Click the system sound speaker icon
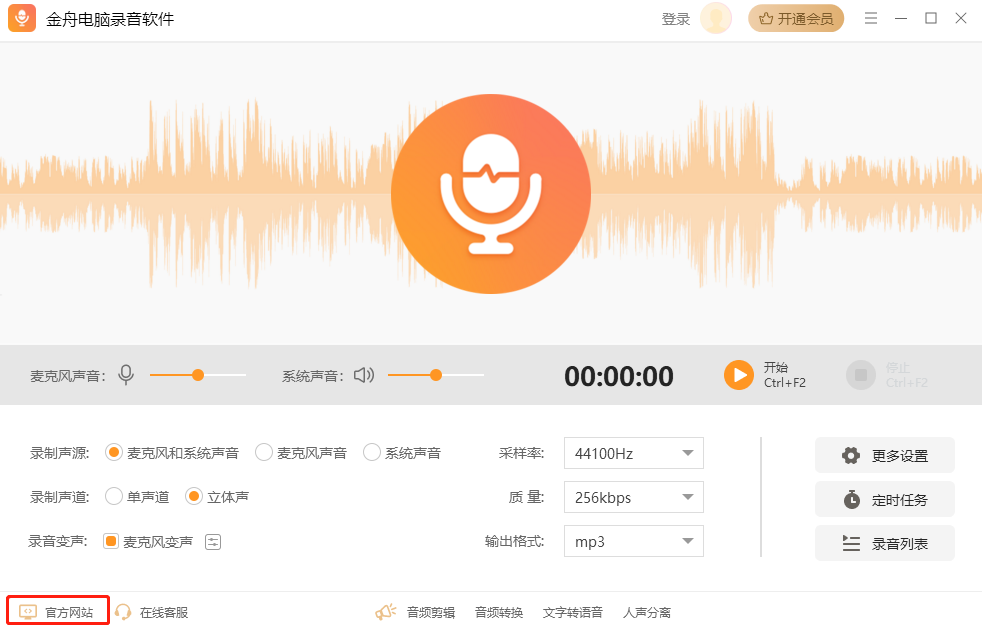 (363, 374)
